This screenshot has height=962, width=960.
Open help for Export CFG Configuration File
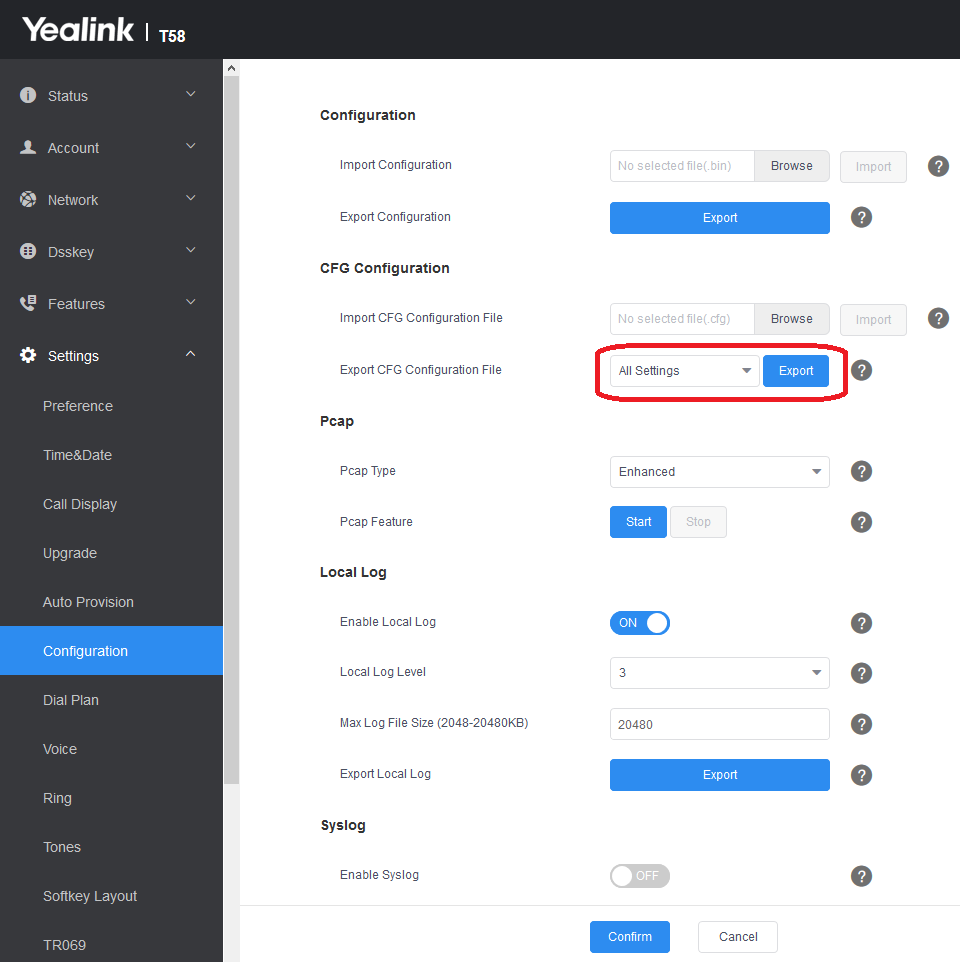click(861, 370)
